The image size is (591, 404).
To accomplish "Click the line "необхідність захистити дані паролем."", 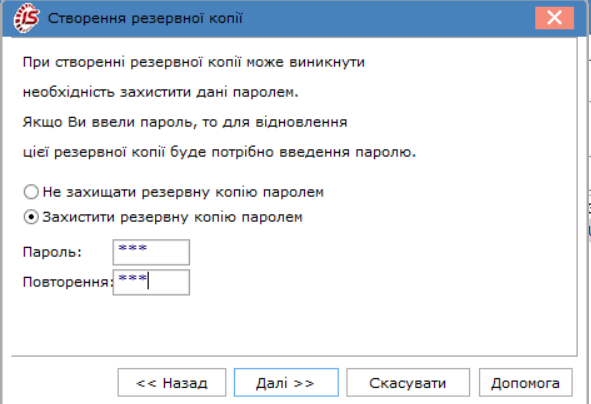I will pos(161,92).
